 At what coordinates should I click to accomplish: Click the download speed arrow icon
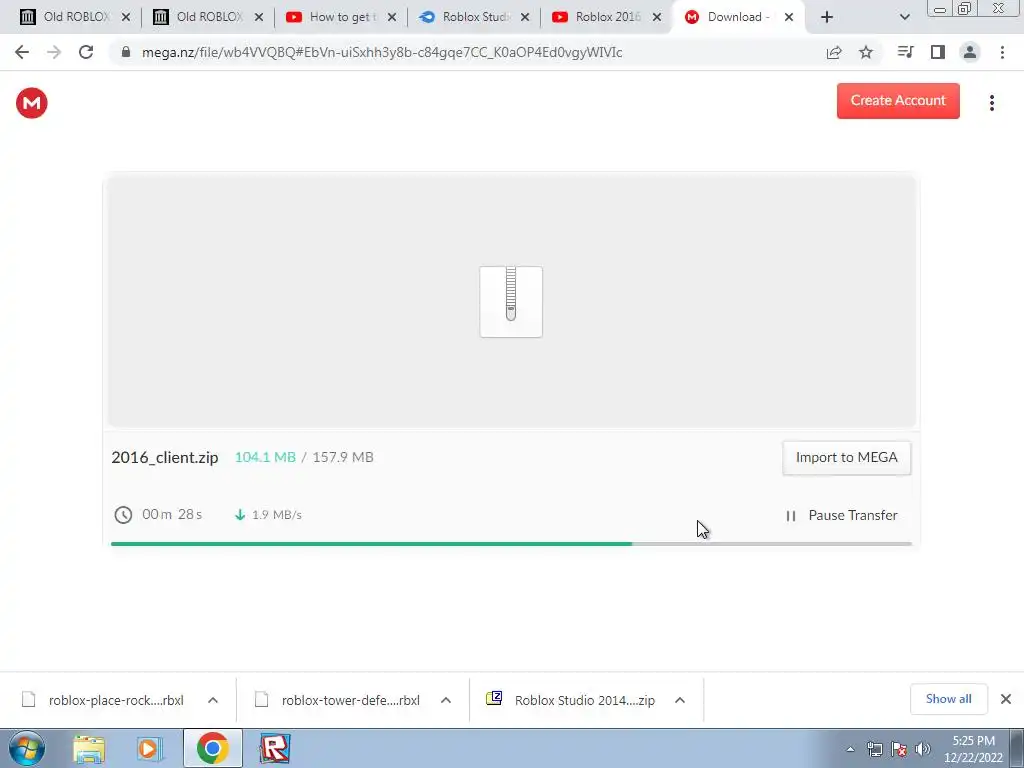pos(240,515)
